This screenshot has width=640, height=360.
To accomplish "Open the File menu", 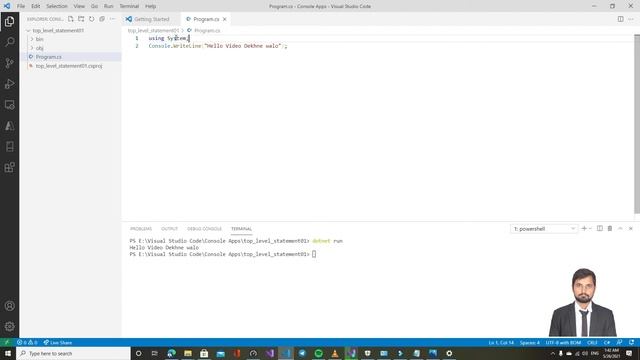I will [21, 6].
